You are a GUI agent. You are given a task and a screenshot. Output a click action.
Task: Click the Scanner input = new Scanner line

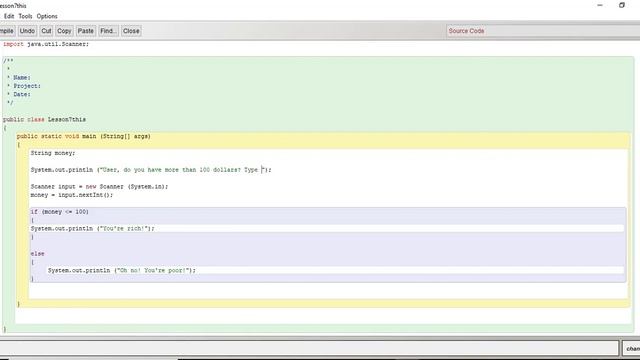pyautogui.click(x=99, y=187)
